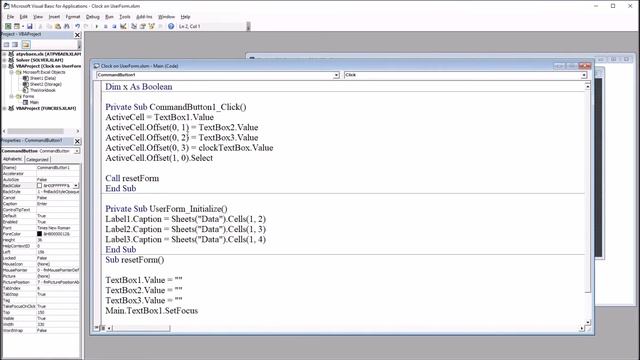Open the Format menu
Image resolution: width=640 pixels, height=360 pixels.
coord(73,17)
